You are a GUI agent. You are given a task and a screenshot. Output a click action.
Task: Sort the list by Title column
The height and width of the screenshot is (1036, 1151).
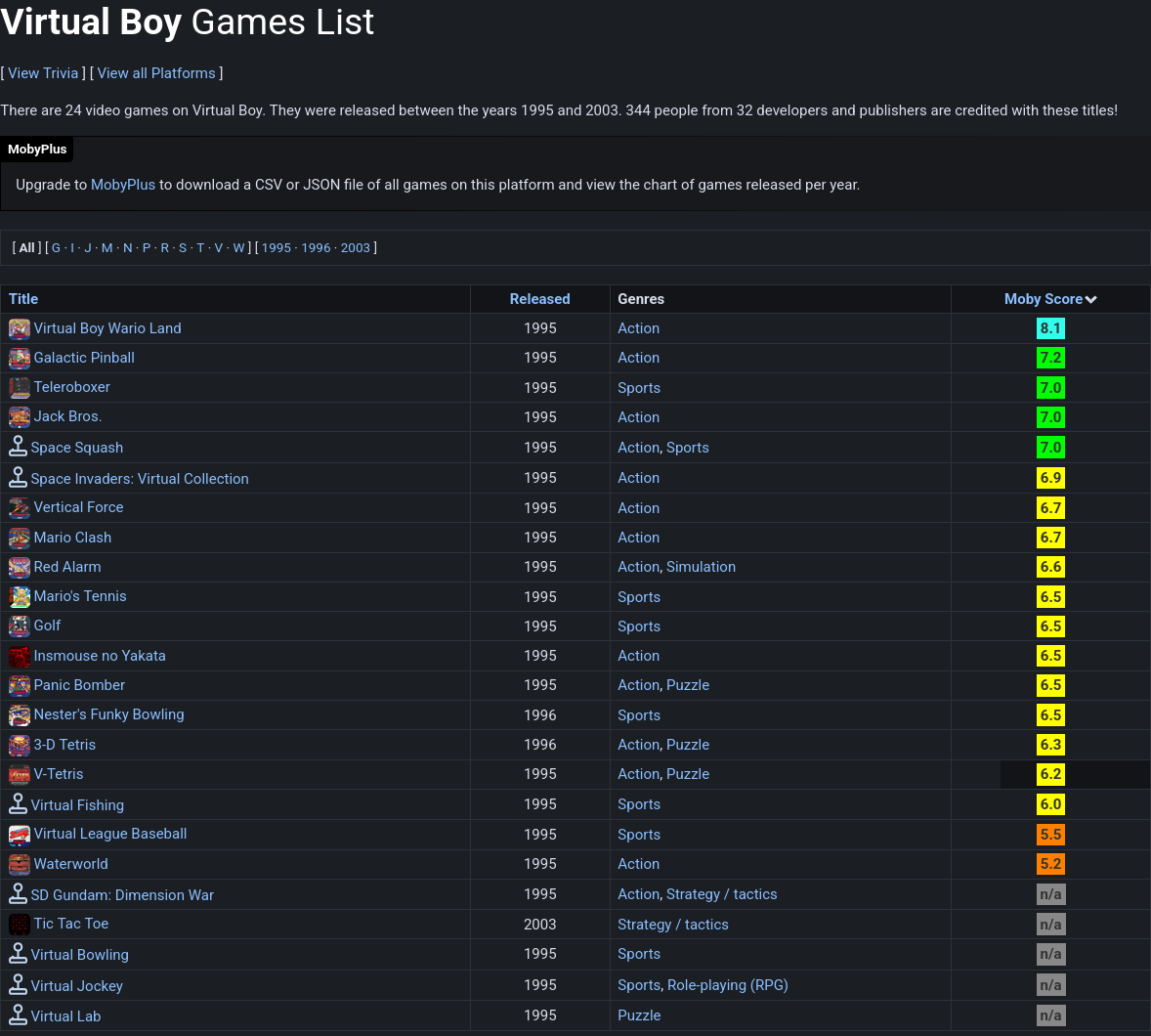pyautogui.click(x=23, y=299)
